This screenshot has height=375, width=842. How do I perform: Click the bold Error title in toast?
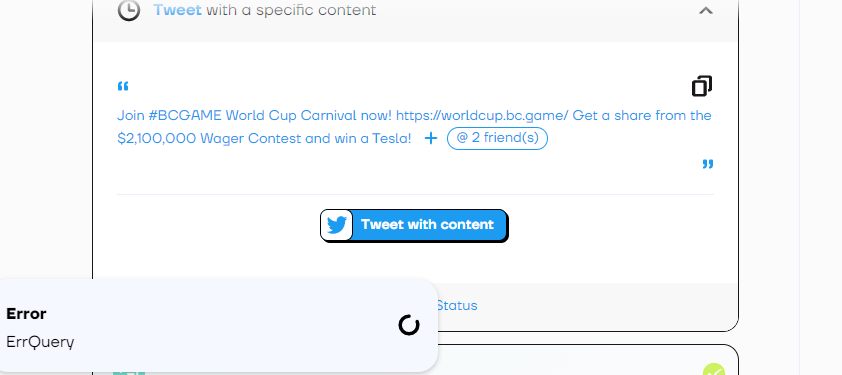[x=26, y=314]
